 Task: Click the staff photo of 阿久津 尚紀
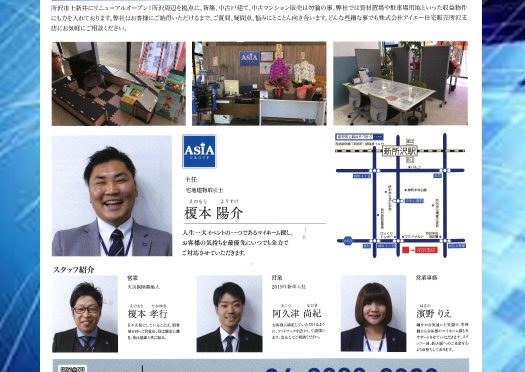pyautogui.click(x=229, y=314)
